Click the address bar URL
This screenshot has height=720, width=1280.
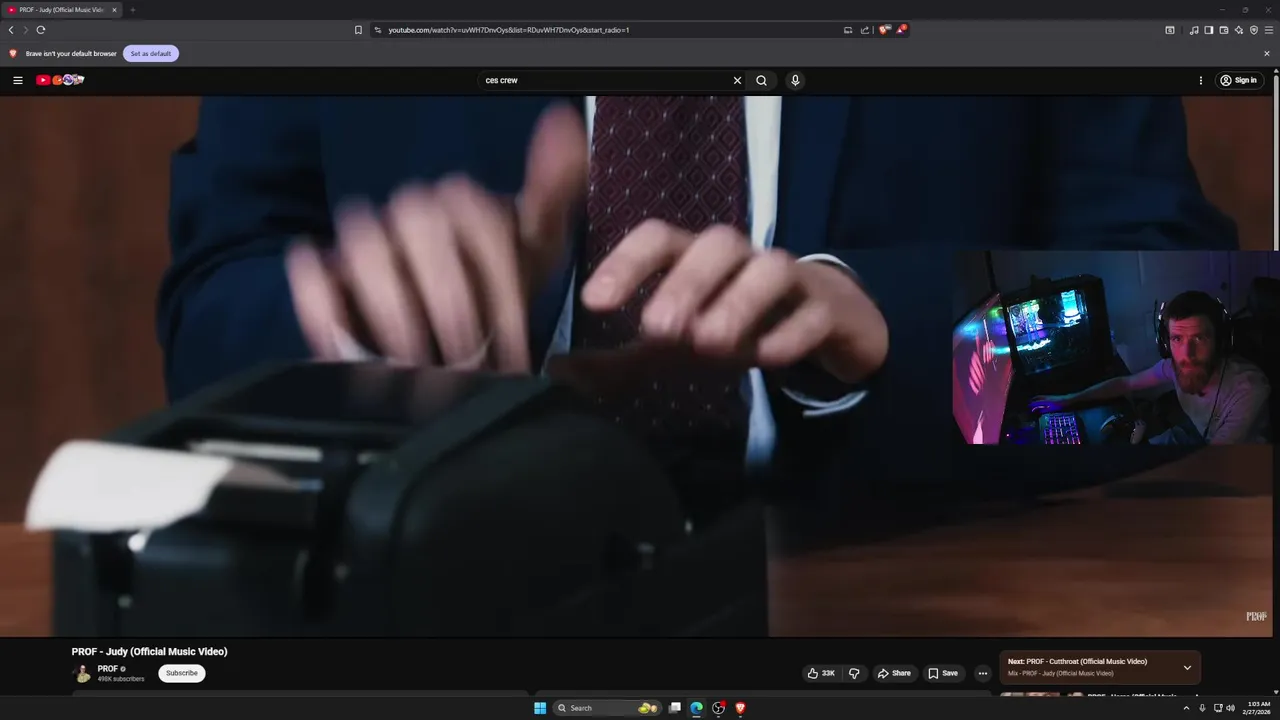(x=508, y=30)
